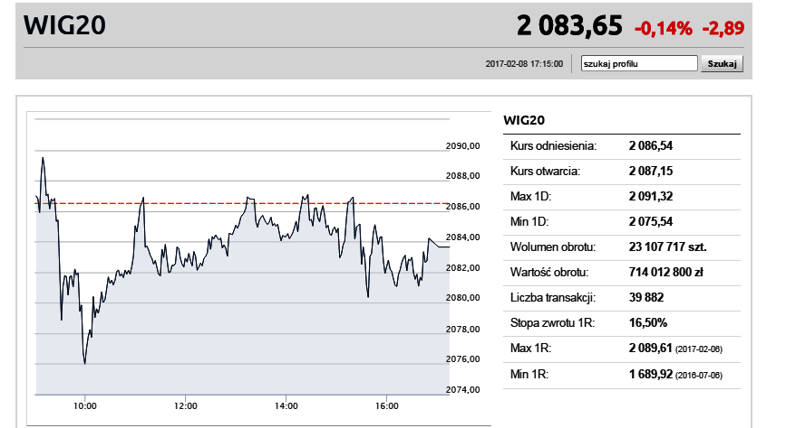The image size is (786, 428).
Task: Click the timestamp 2017-02-08 17:15:00
Action: click(524, 64)
